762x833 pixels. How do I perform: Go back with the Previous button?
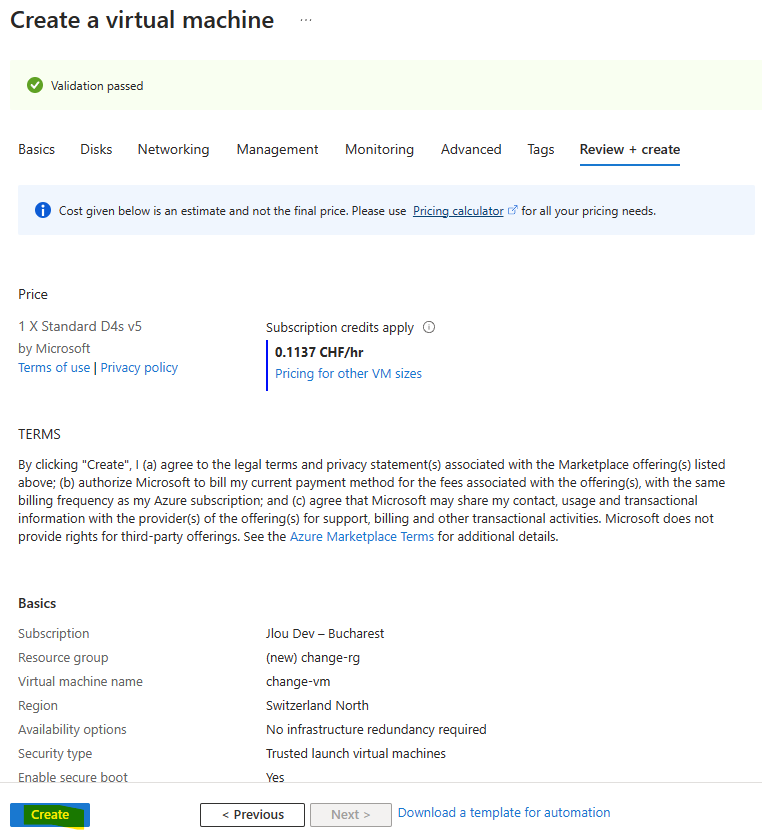pyautogui.click(x=252, y=814)
